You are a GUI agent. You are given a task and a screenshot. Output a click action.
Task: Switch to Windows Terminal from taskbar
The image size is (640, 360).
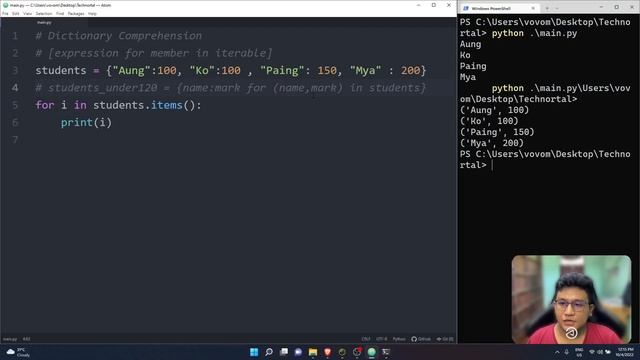386,352
